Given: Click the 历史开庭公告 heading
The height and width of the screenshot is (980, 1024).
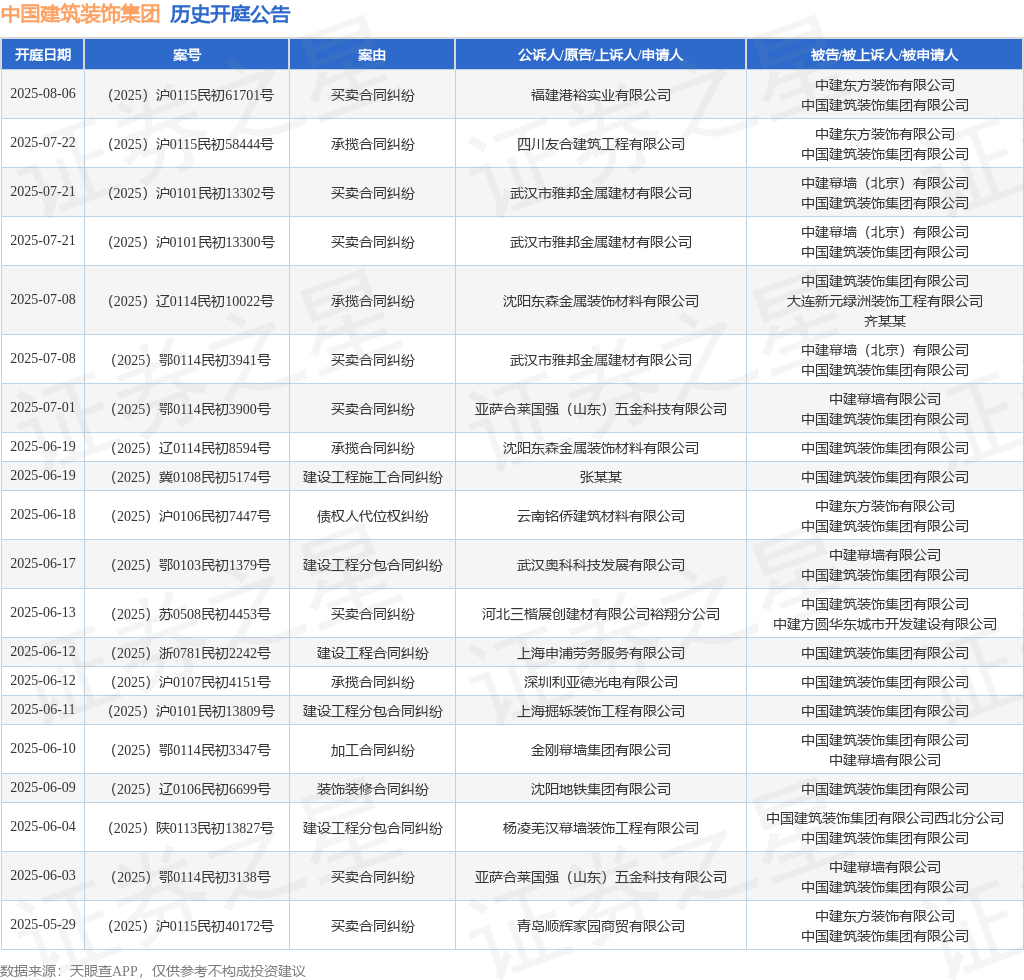Looking at the screenshot, I should pos(230,14).
